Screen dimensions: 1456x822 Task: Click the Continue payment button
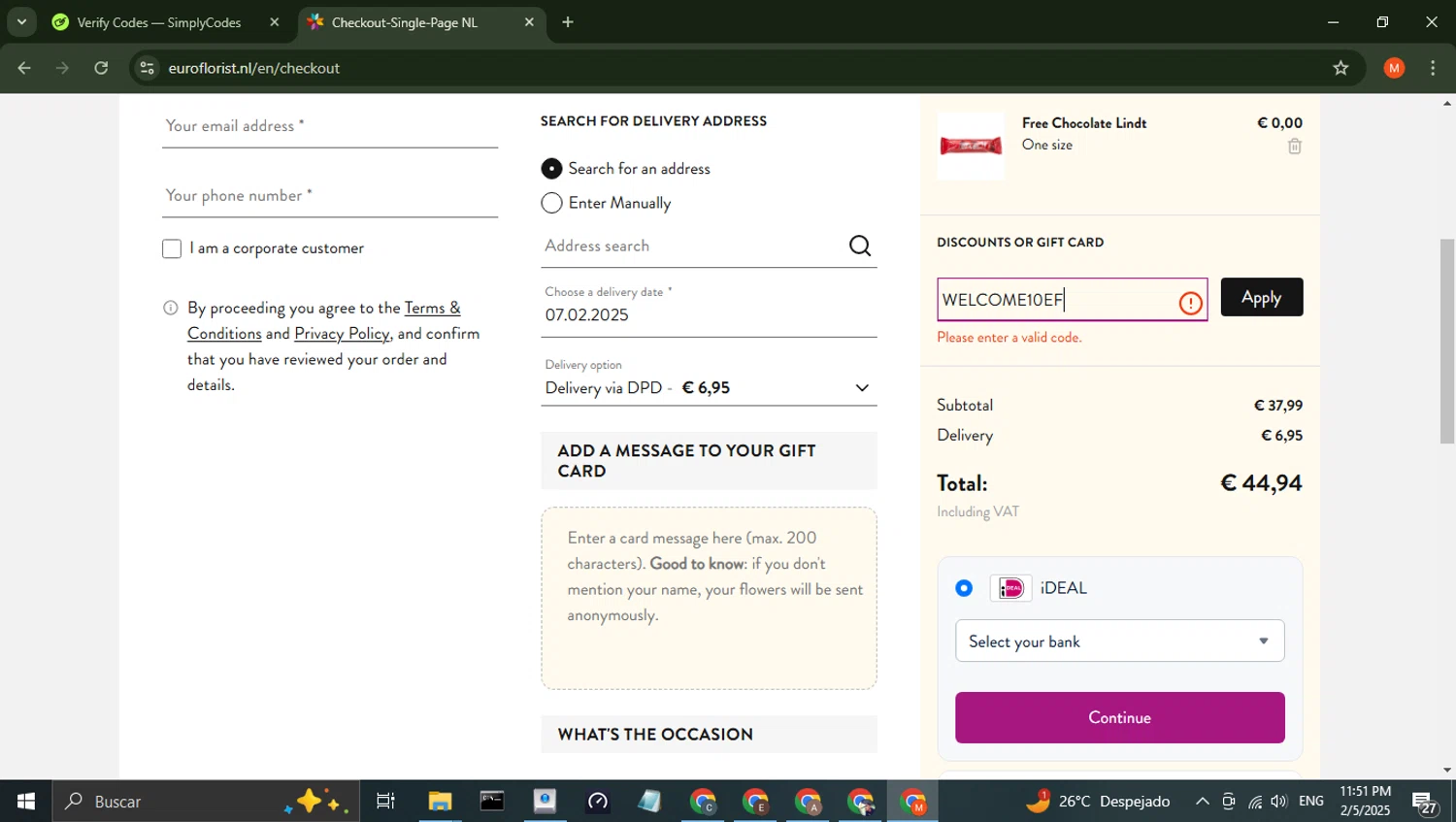coord(1119,717)
